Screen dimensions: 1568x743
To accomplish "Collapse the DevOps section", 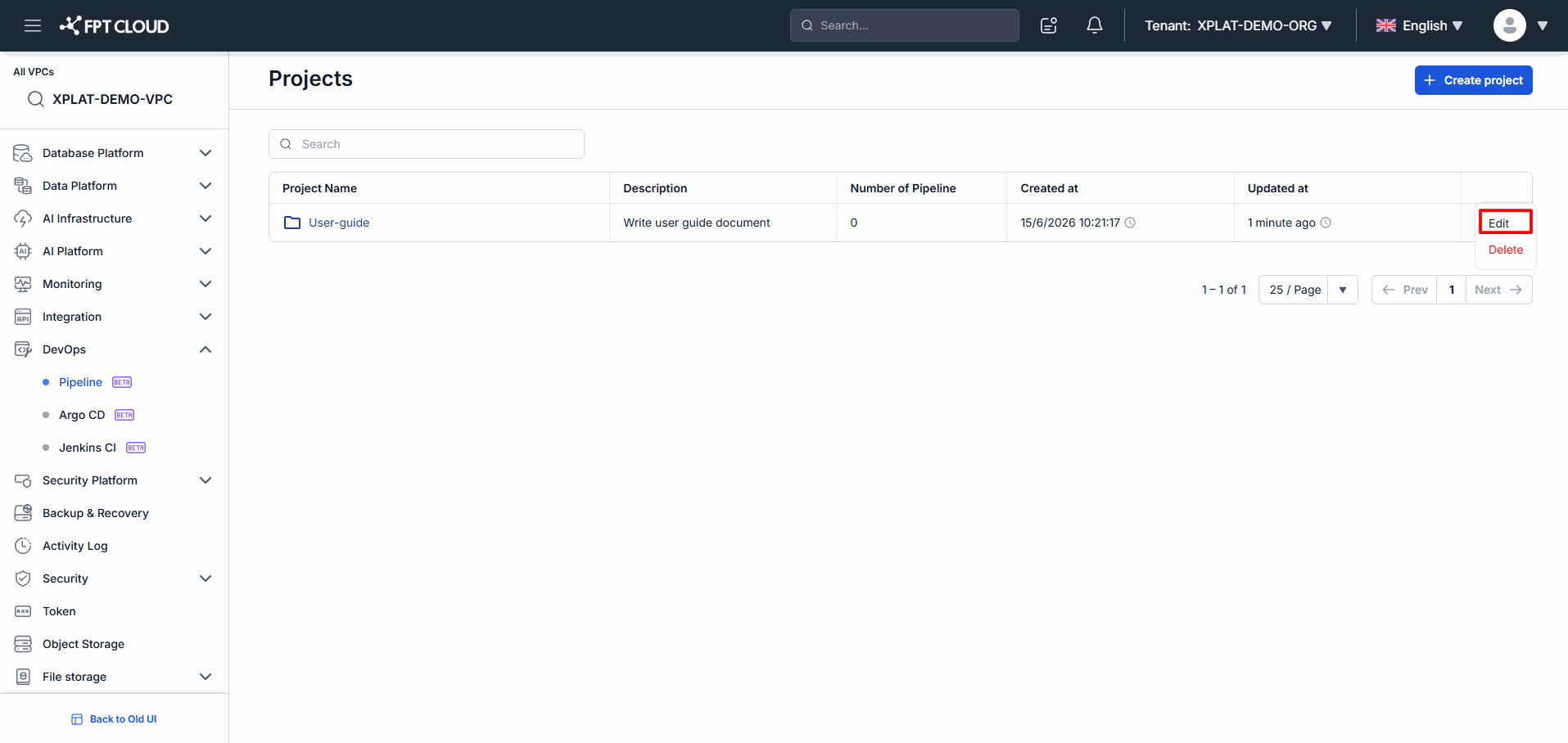I will pyautogui.click(x=206, y=349).
